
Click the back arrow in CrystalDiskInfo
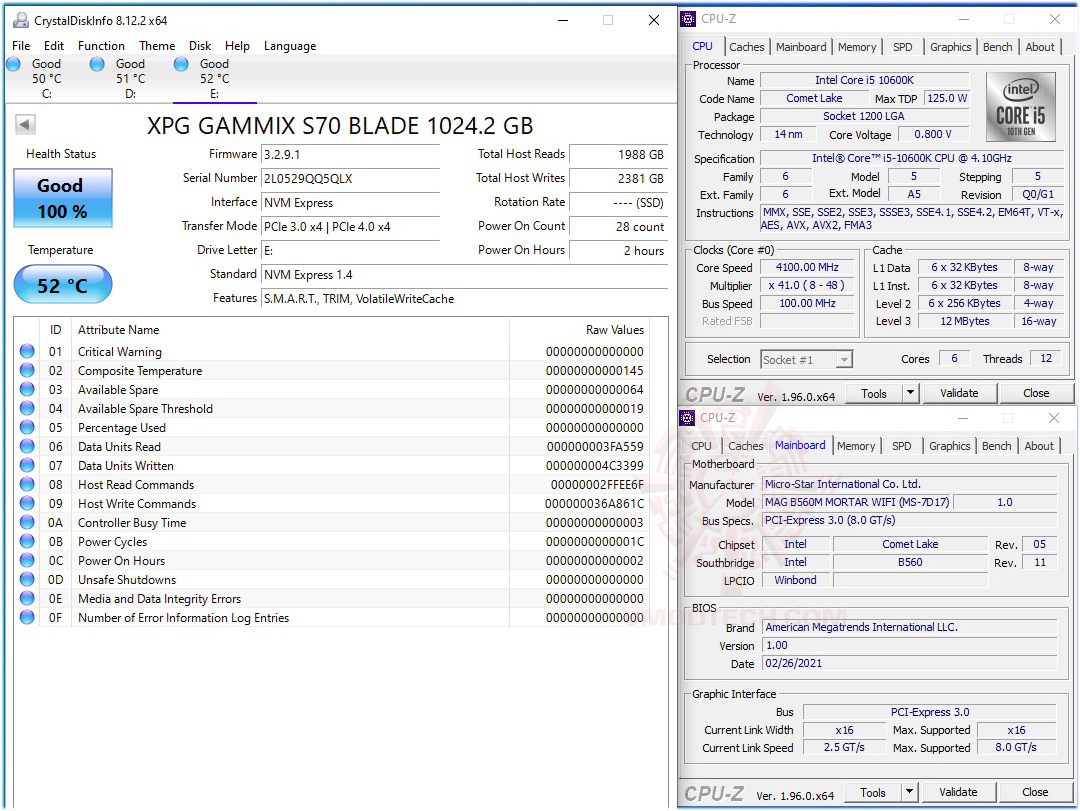[23, 124]
